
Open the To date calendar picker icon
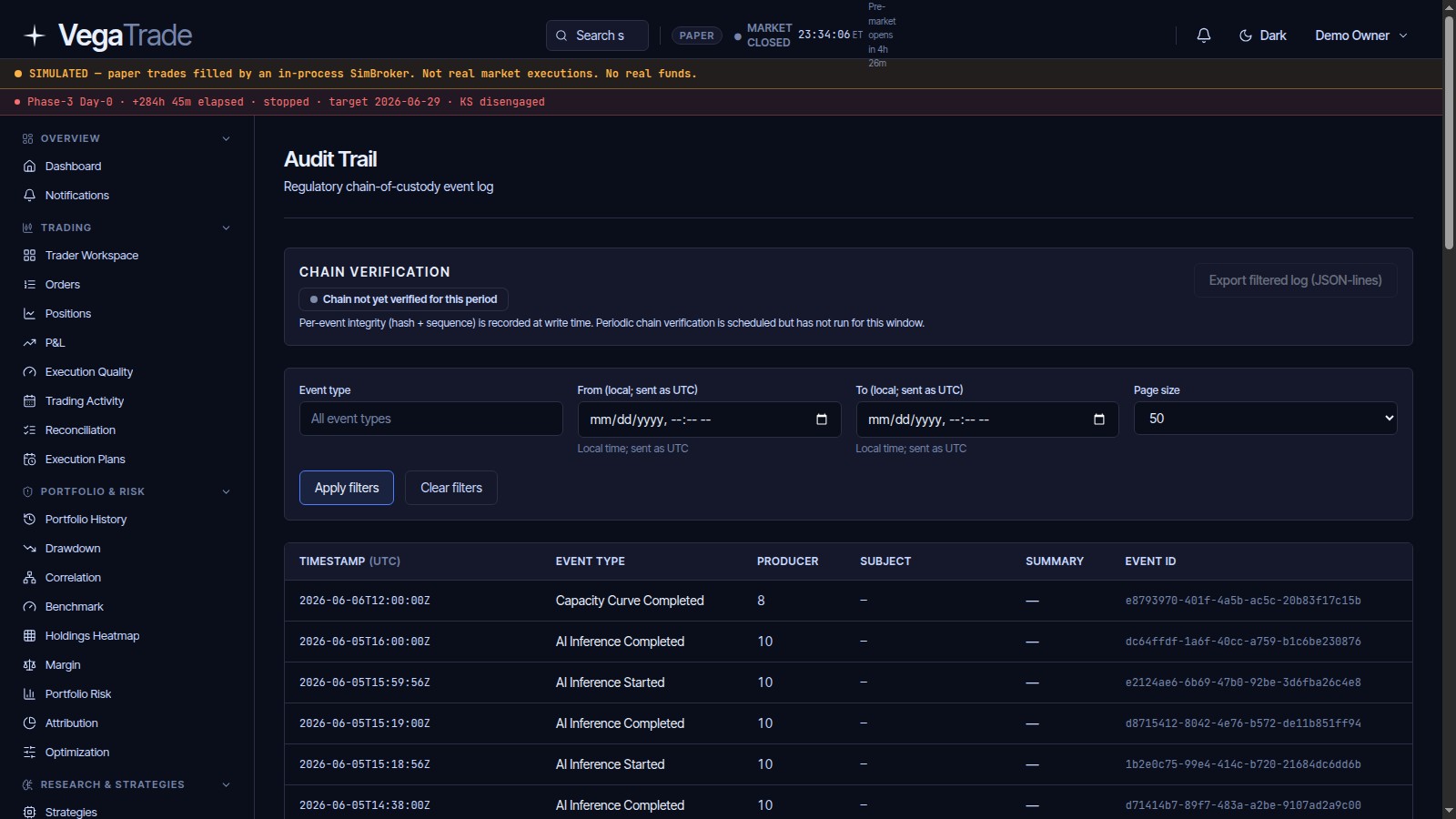(x=1099, y=420)
